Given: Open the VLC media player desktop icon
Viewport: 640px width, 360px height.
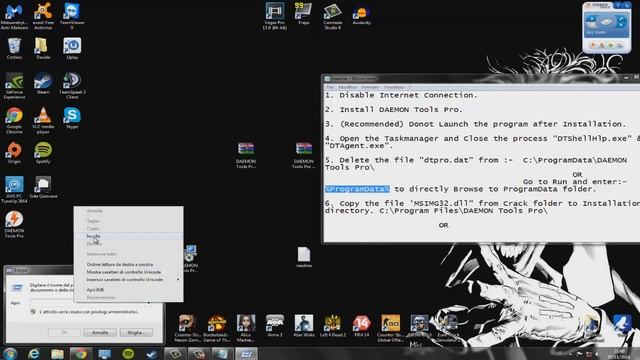Looking at the screenshot, I should [x=43, y=121].
